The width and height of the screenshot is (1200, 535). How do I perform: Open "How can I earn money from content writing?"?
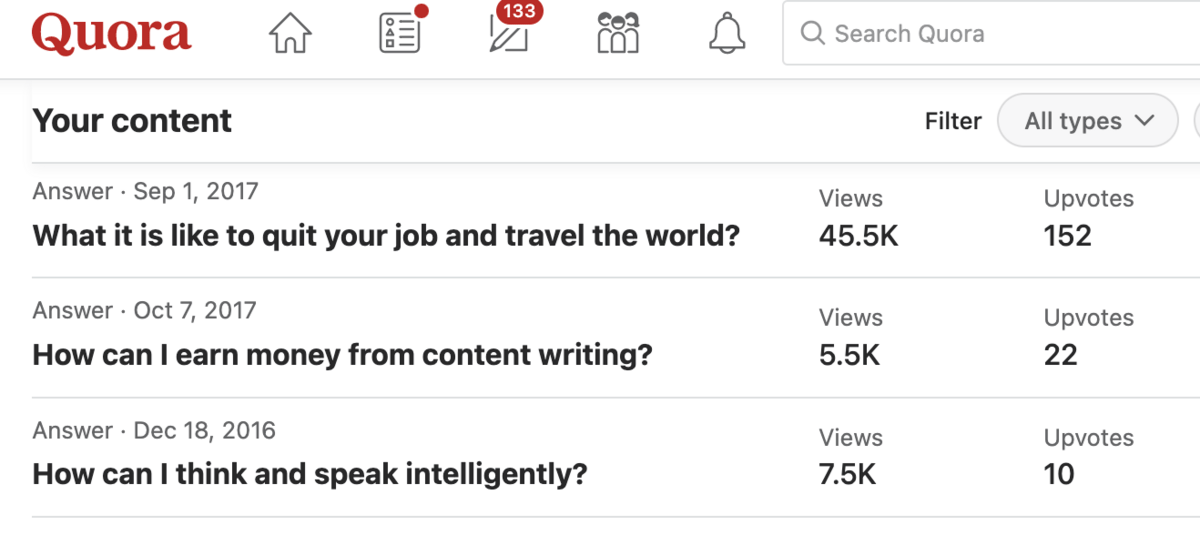point(342,355)
